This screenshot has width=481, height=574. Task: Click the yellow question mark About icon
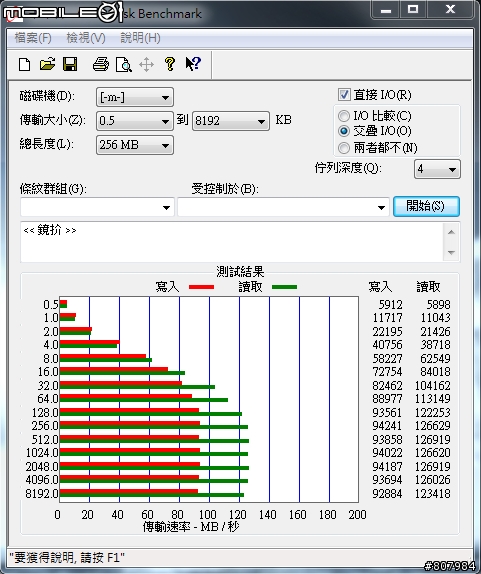click(x=169, y=64)
